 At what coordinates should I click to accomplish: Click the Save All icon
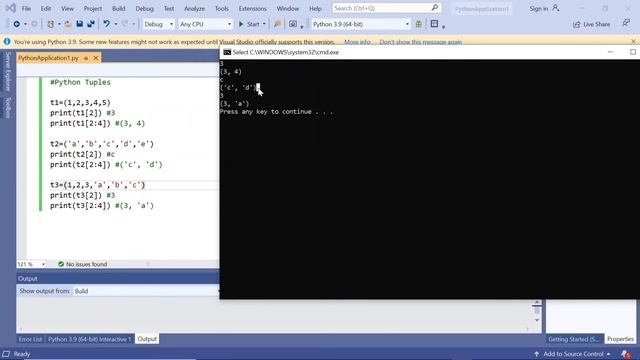coord(91,24)
